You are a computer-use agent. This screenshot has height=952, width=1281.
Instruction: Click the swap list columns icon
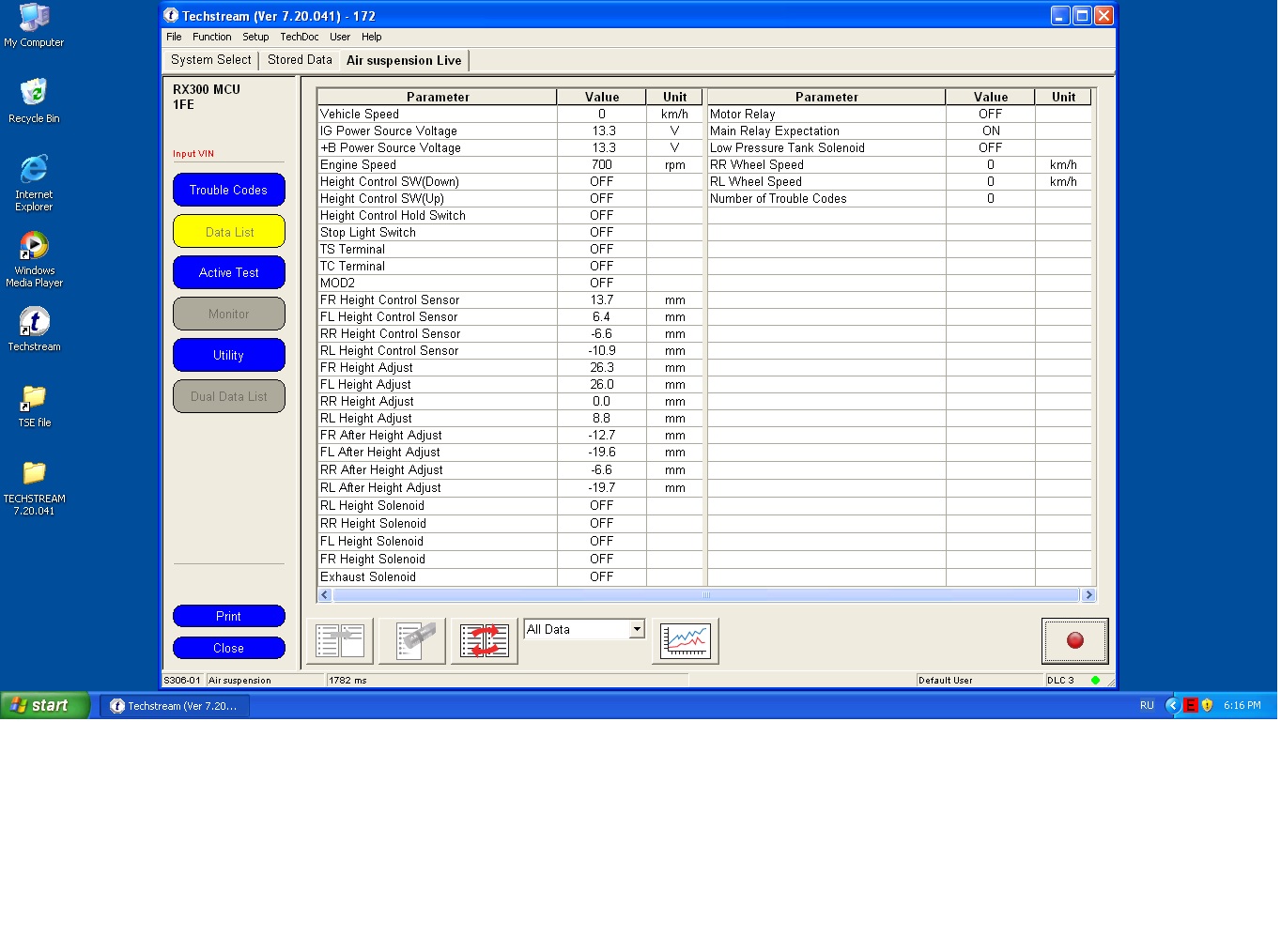[x=485, y=641]
